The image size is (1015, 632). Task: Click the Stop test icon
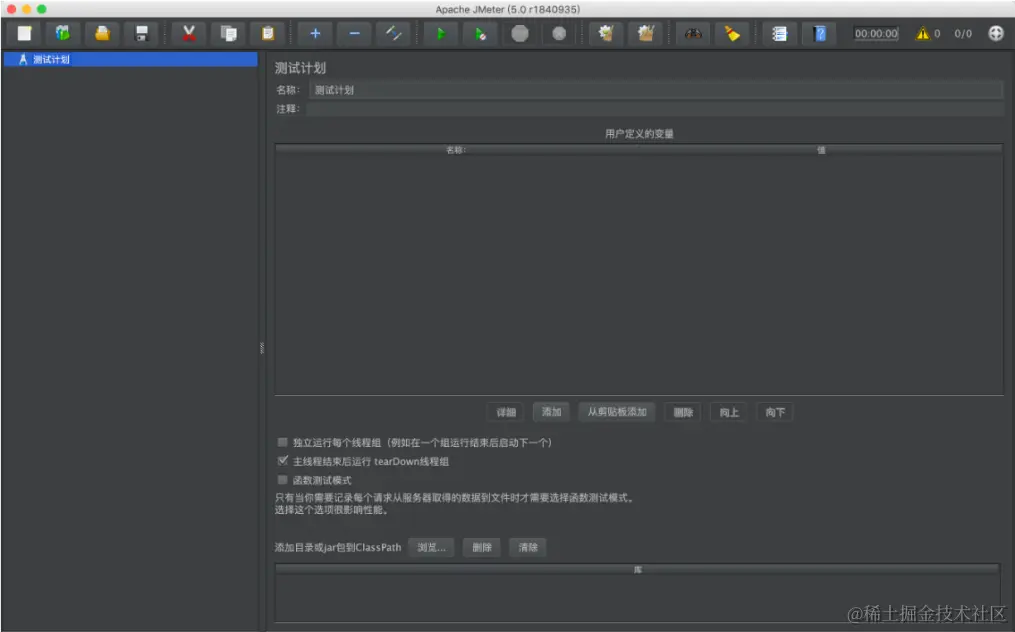[x=520, y=33]
